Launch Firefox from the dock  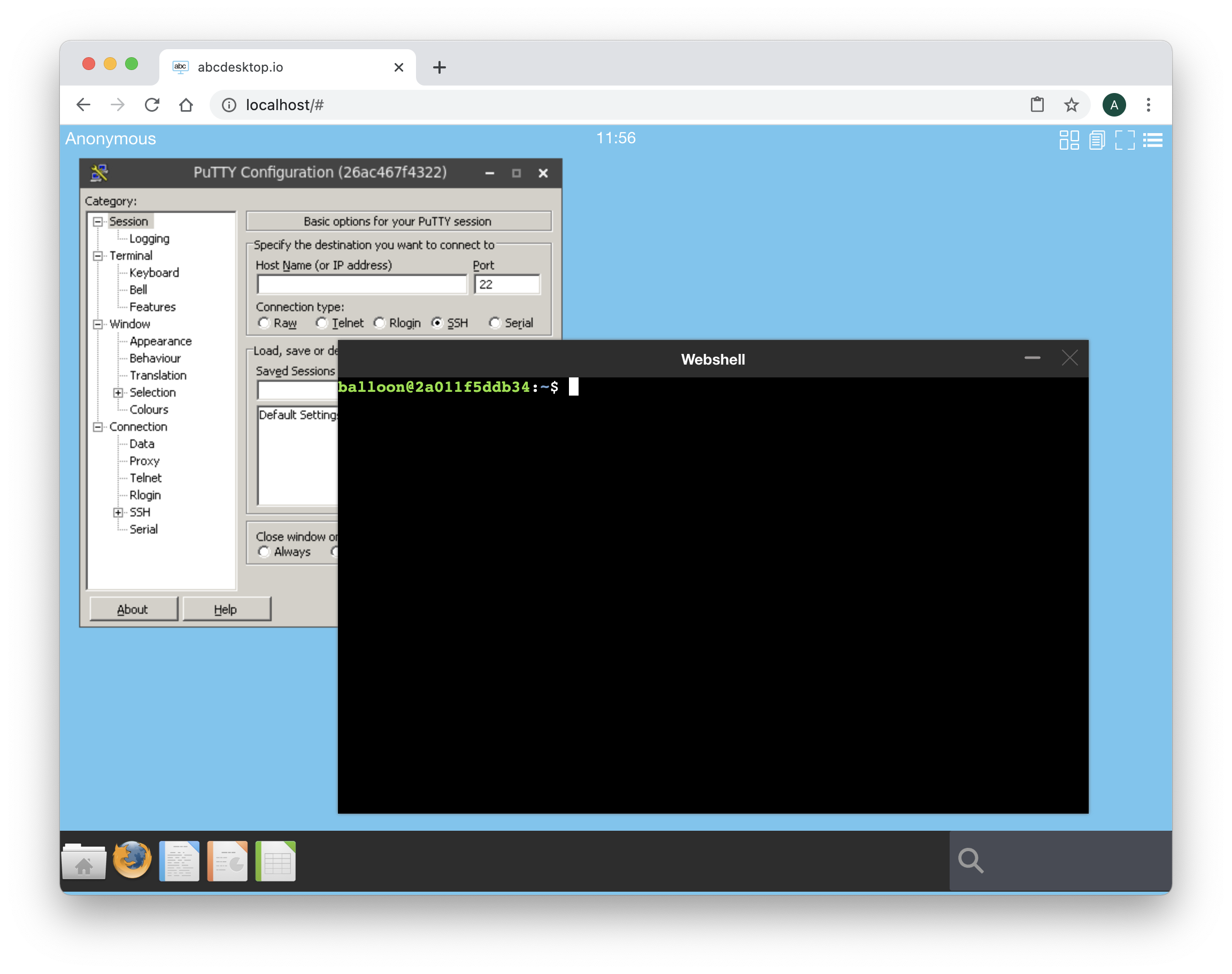coord(132,860)
